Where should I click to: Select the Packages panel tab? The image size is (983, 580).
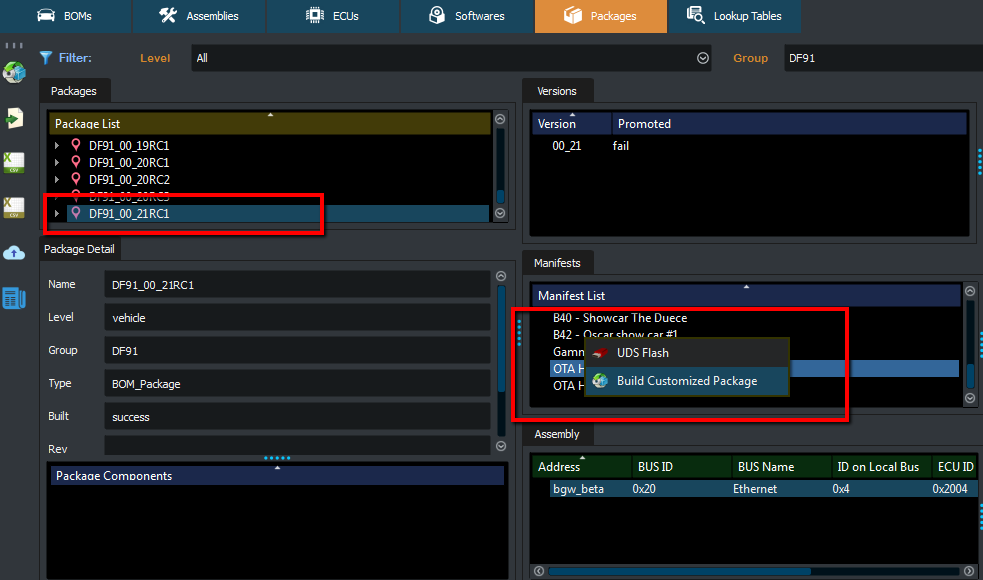pyautogui.click(x=74, y=91)
